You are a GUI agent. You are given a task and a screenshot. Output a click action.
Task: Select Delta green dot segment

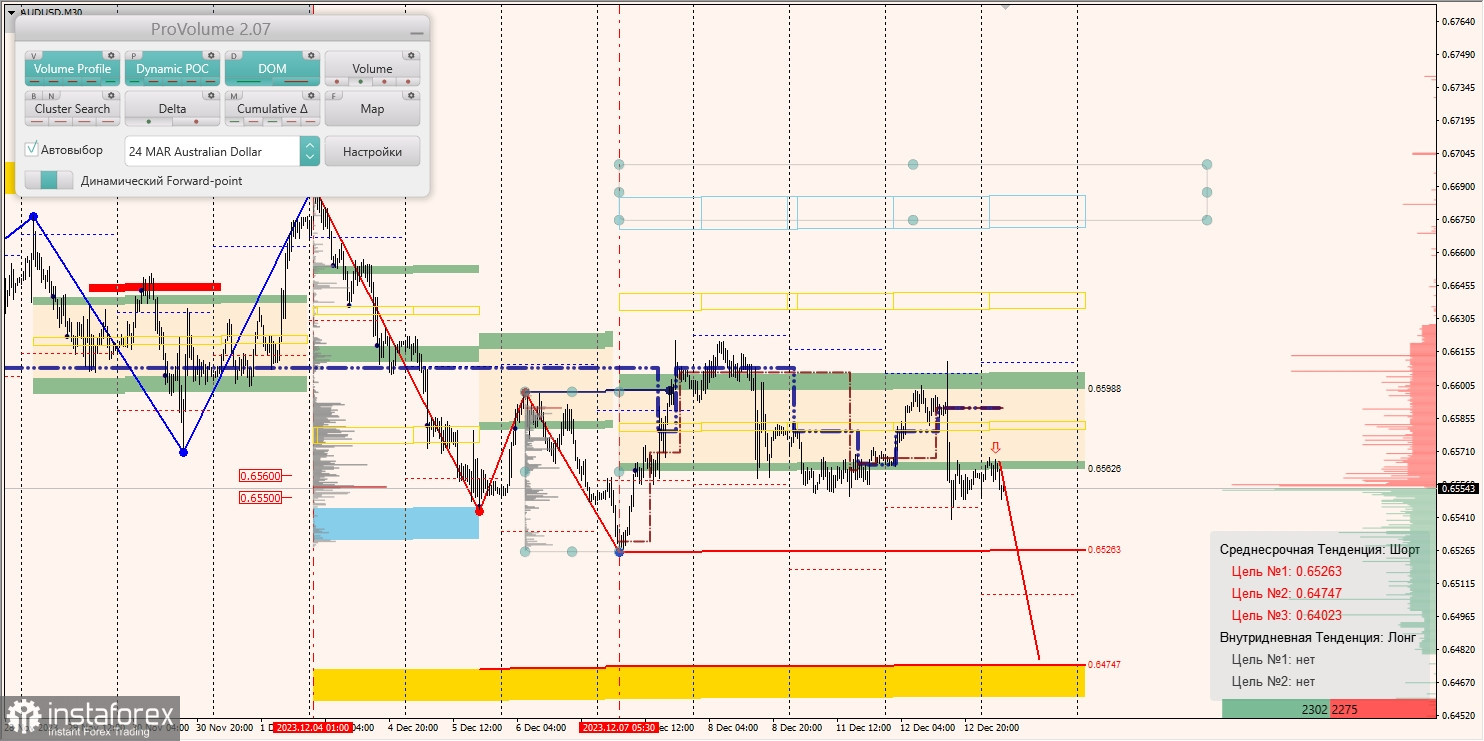click(x=149, y=122)
